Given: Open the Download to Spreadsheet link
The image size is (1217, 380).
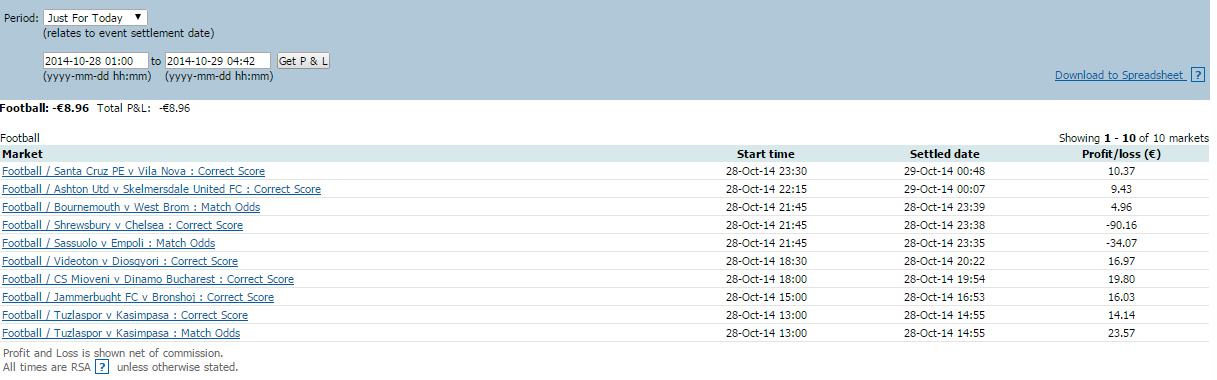Looking at the screenshot, I should 1120,75.
